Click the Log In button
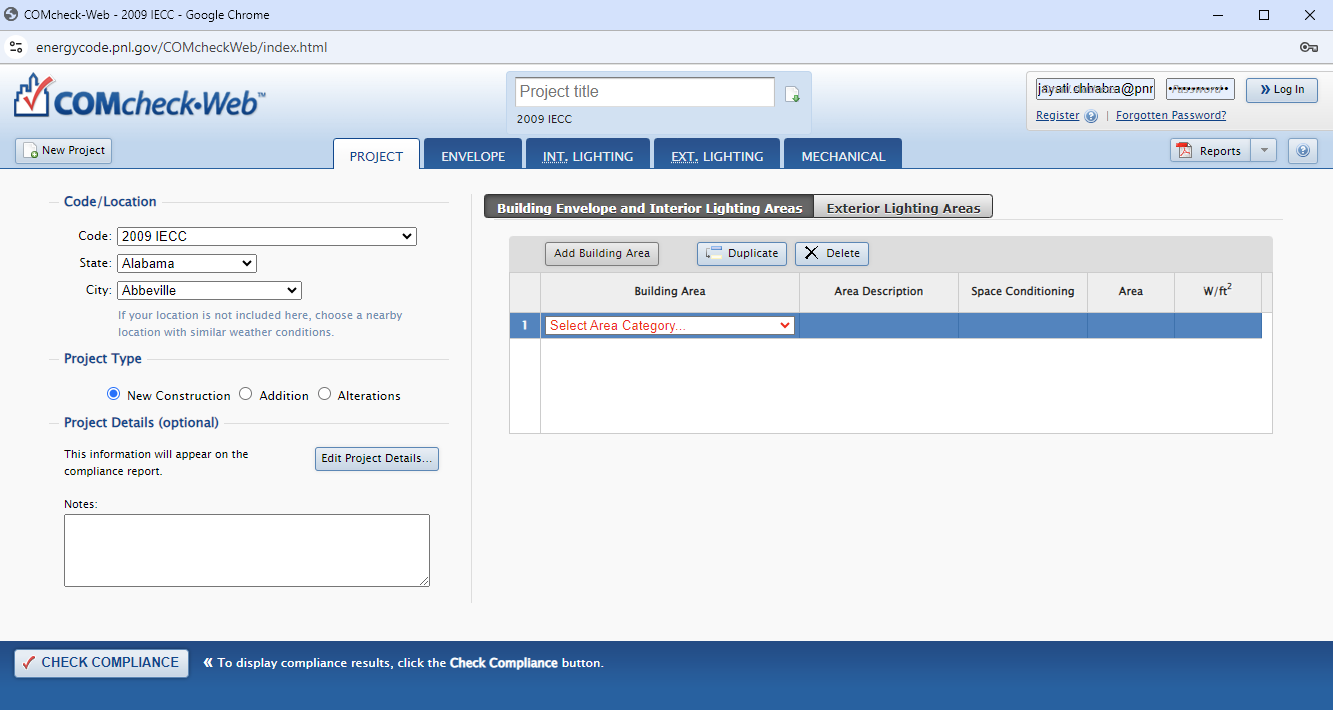Viewport: 1333px width, 710px height. click(x=1281, y=89)
